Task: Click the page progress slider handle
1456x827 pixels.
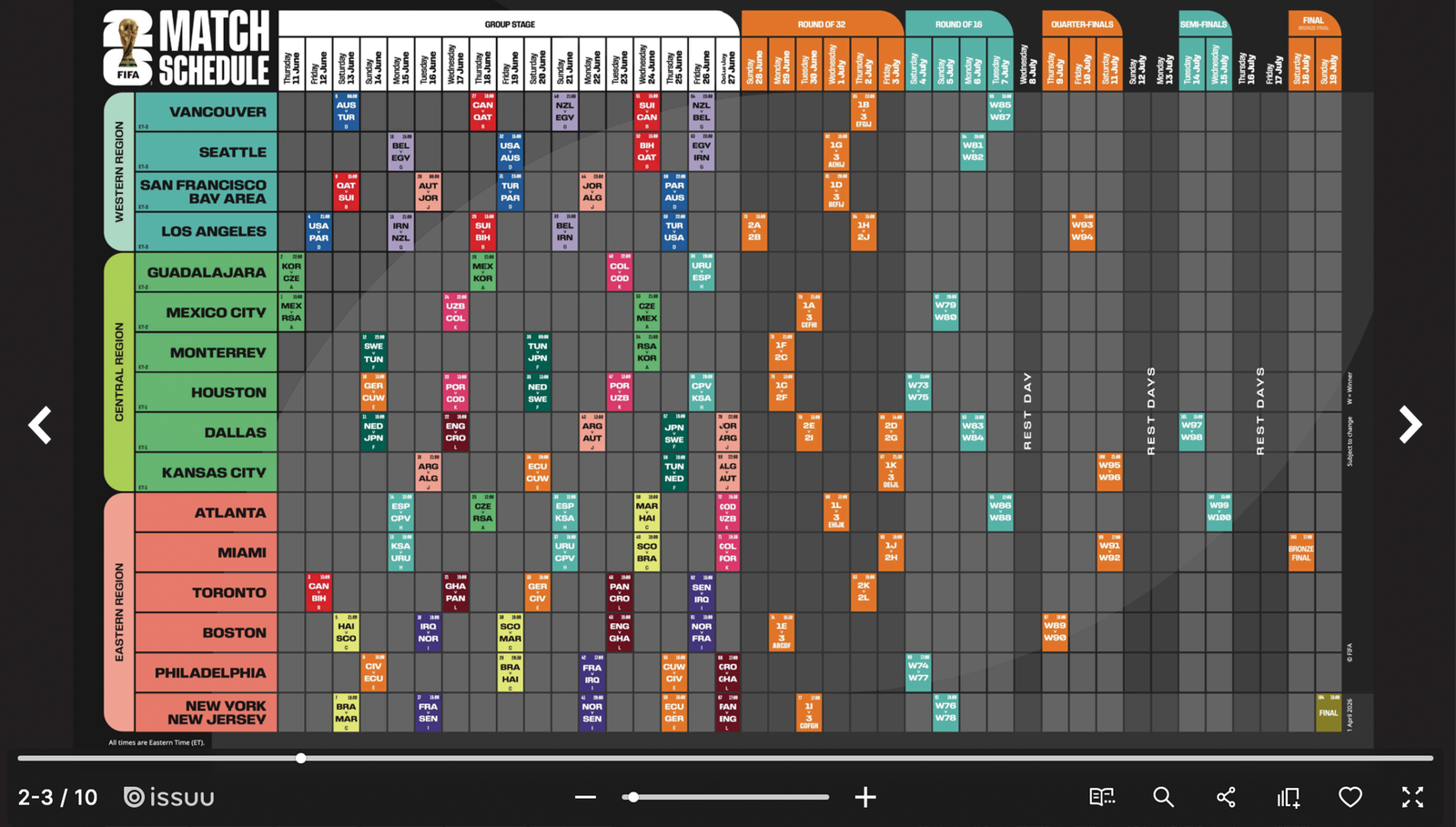Action: tap(300, 758)
